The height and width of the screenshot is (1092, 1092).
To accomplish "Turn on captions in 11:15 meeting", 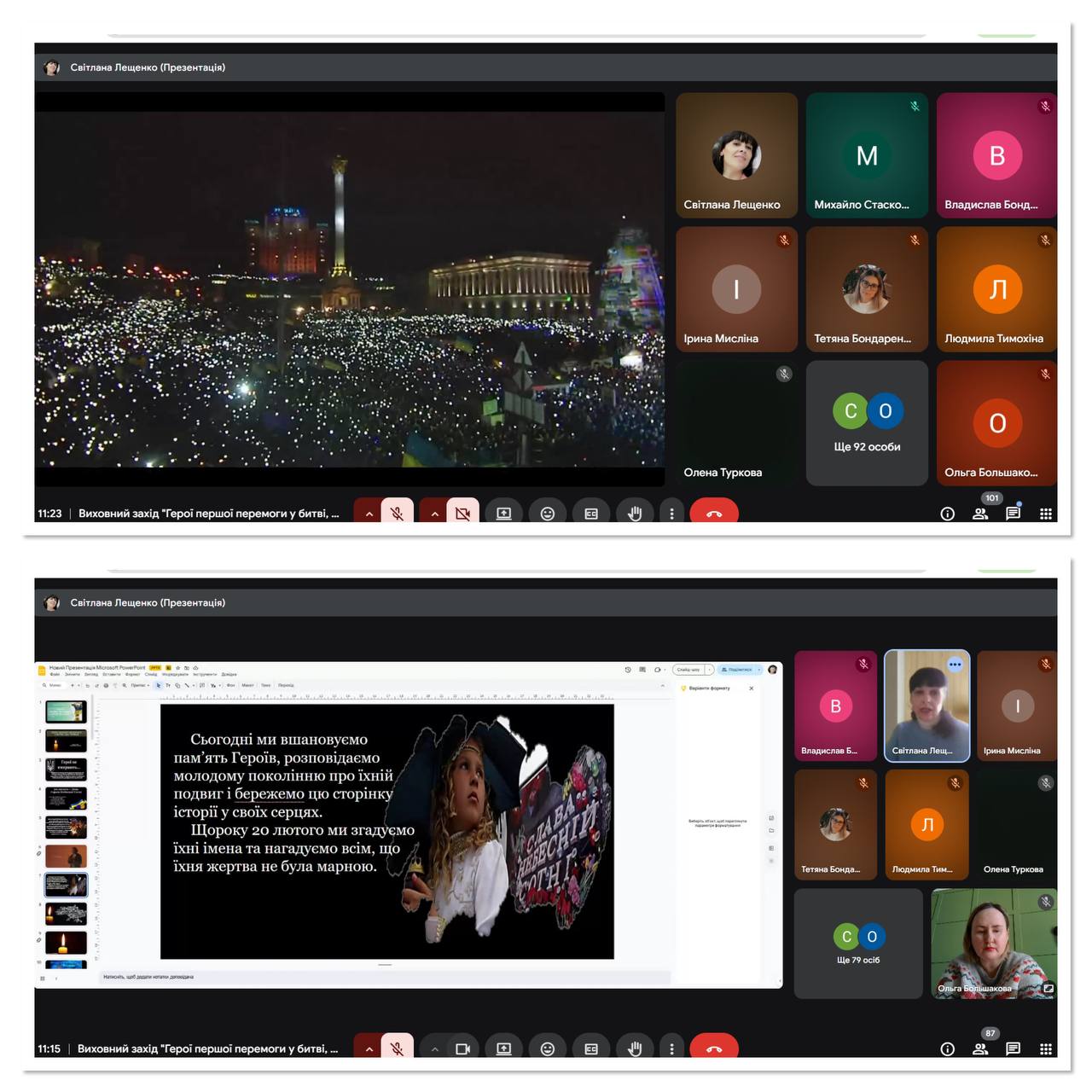I will [590, 1048].
